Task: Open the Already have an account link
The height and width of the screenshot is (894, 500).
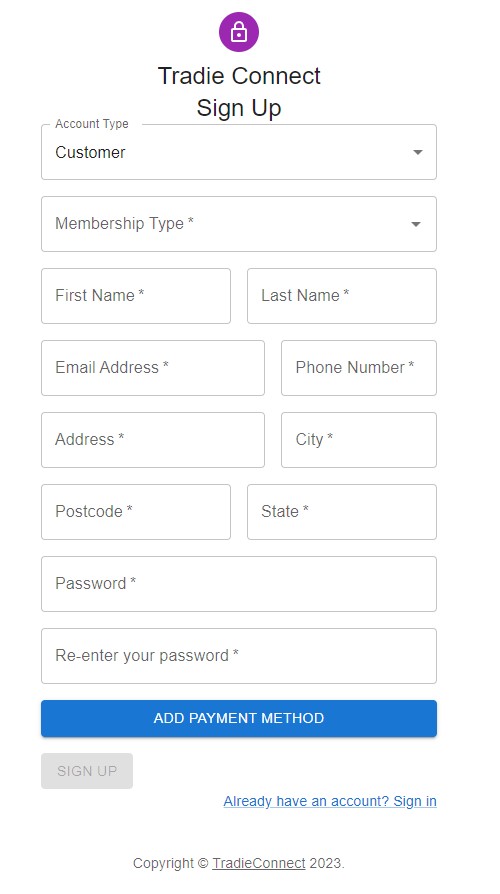Action: click(x=330, y=801)
